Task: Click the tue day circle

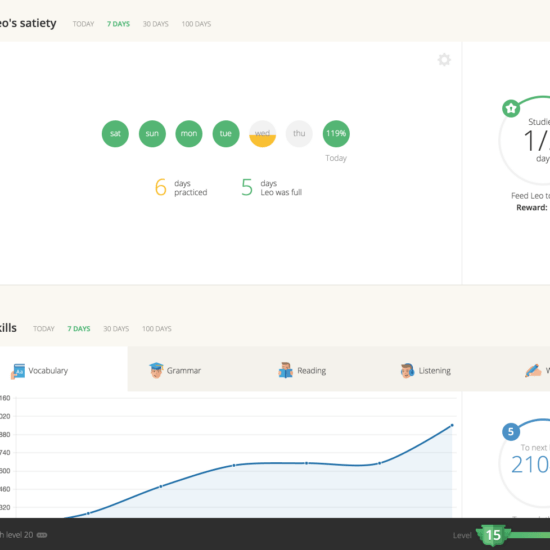Action: pyautogui.click(x=226, y=134)
